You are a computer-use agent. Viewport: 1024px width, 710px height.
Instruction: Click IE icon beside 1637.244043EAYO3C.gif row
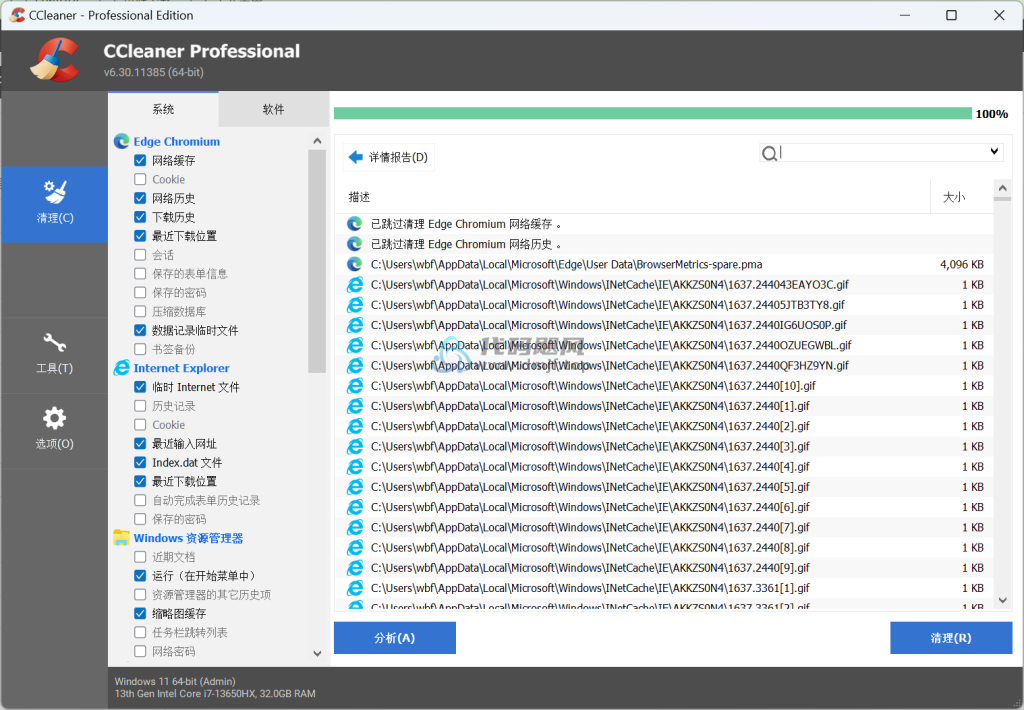[355, 285]
